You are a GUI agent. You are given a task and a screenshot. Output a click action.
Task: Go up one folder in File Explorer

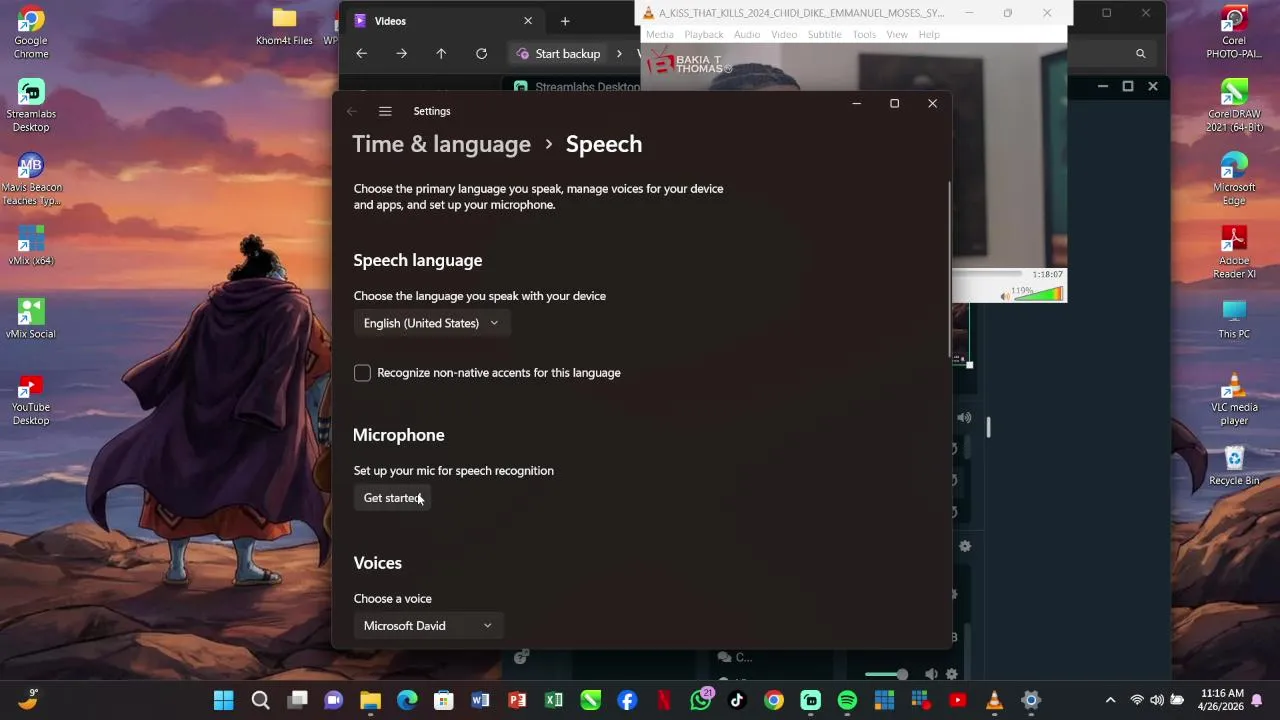point(441,54)
